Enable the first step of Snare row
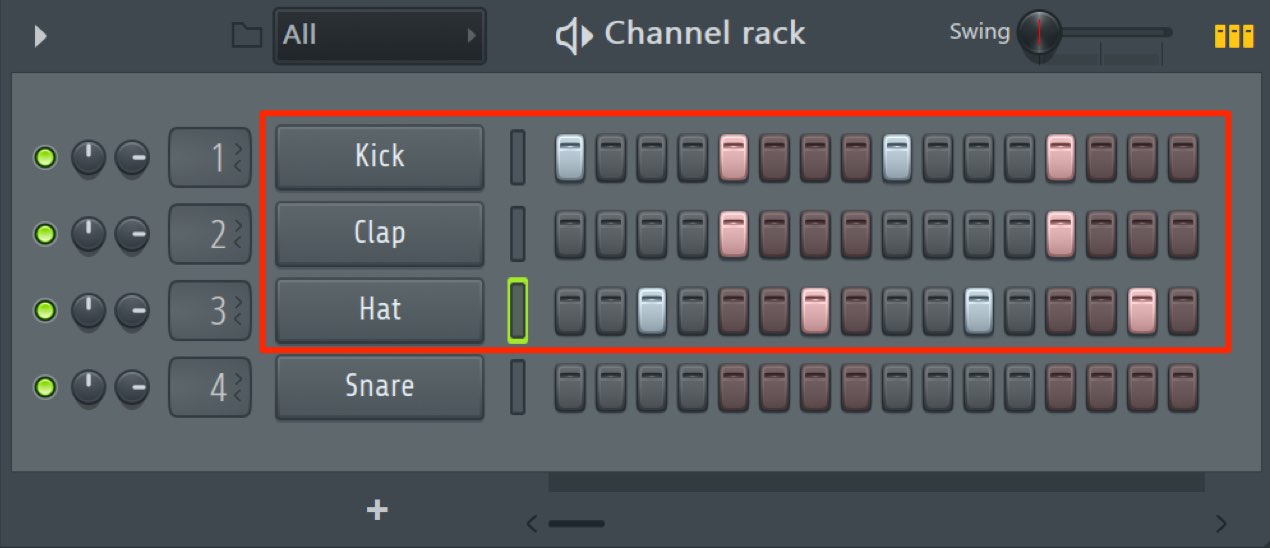1270x548 pixels. 570,388
